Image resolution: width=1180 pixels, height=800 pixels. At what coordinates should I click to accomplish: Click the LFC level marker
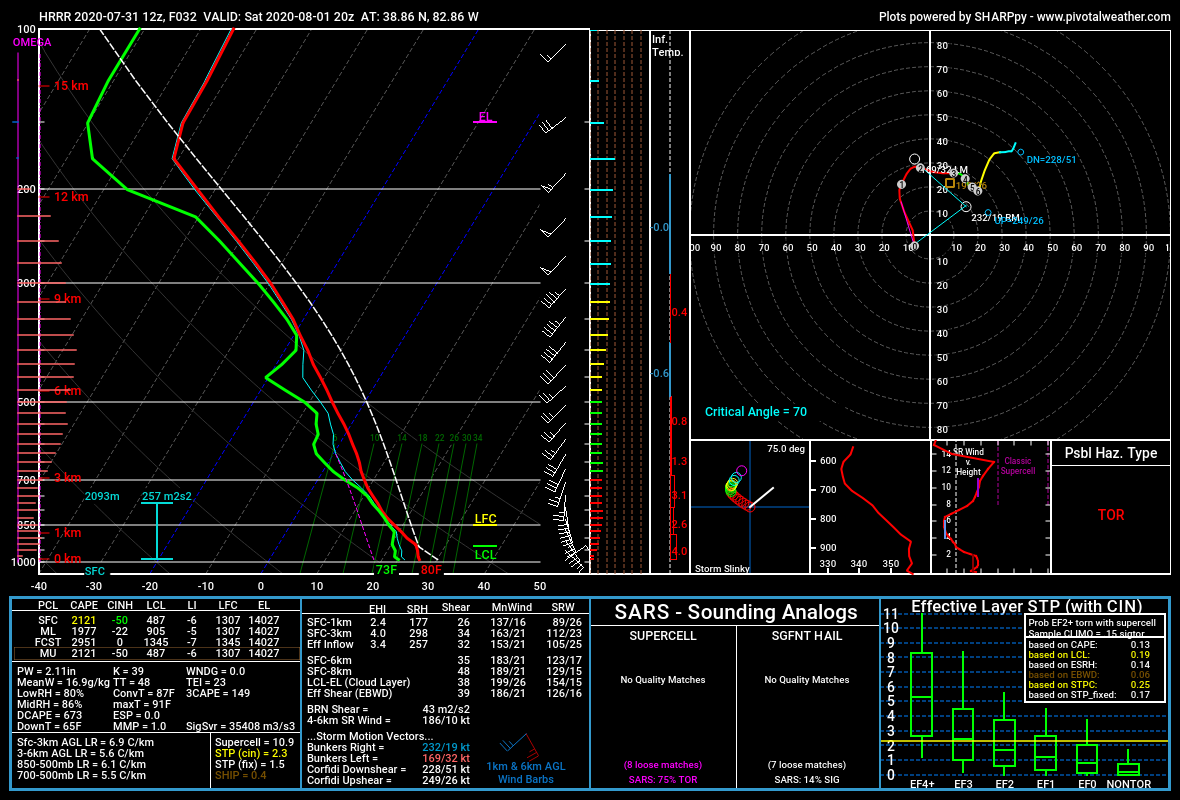483,520
